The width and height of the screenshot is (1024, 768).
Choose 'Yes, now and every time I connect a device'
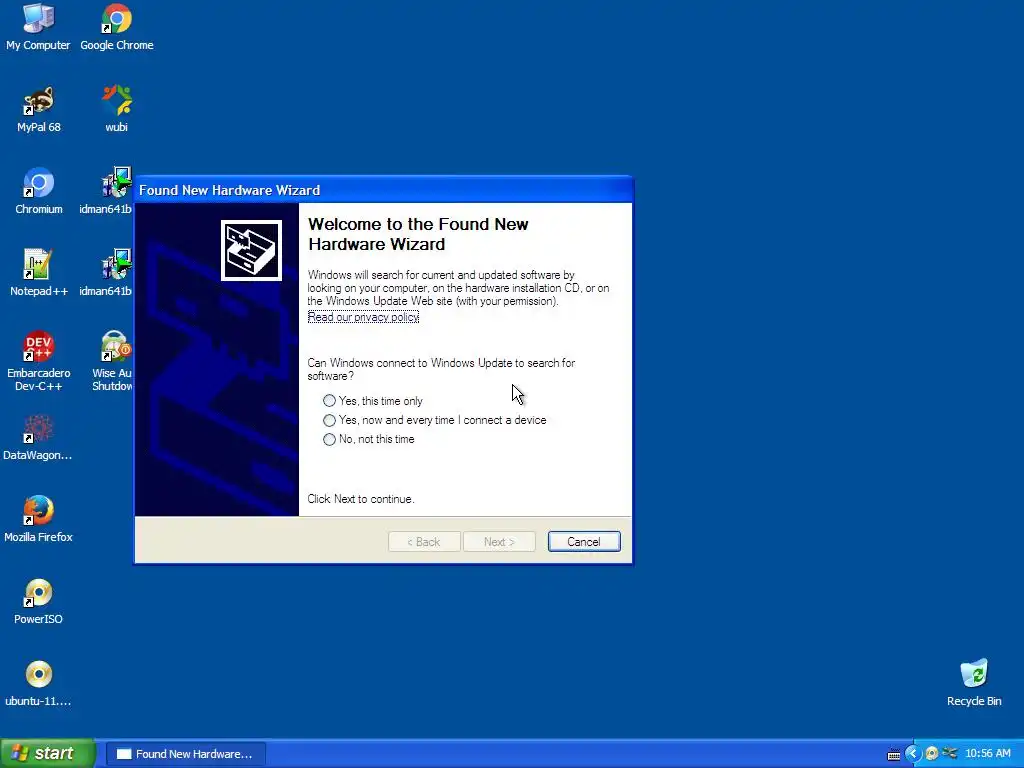(x=435, y=420)
